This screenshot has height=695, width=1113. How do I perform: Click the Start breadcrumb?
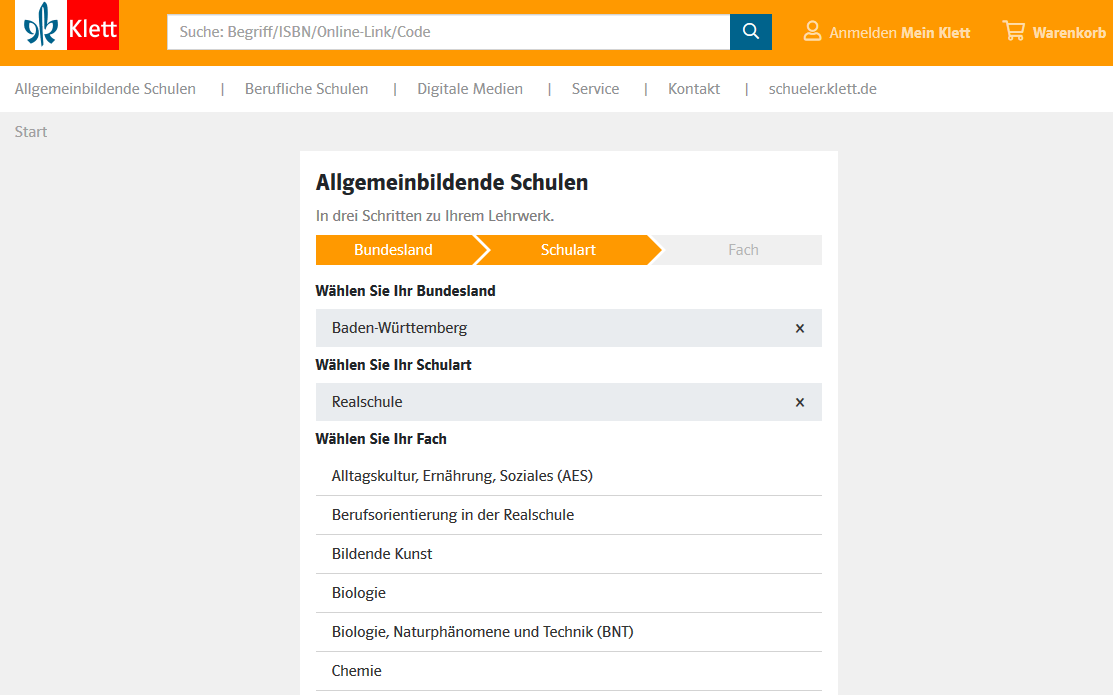pyautogui.click(x=31, y=132)
